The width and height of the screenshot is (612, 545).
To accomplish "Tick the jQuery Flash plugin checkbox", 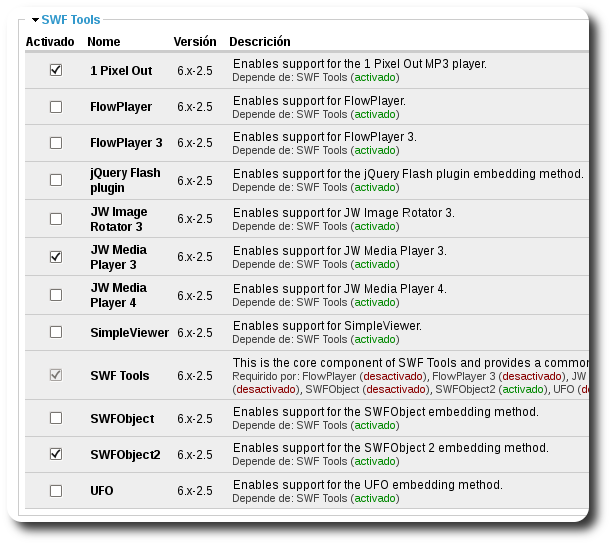I will [x=56, y=180].
